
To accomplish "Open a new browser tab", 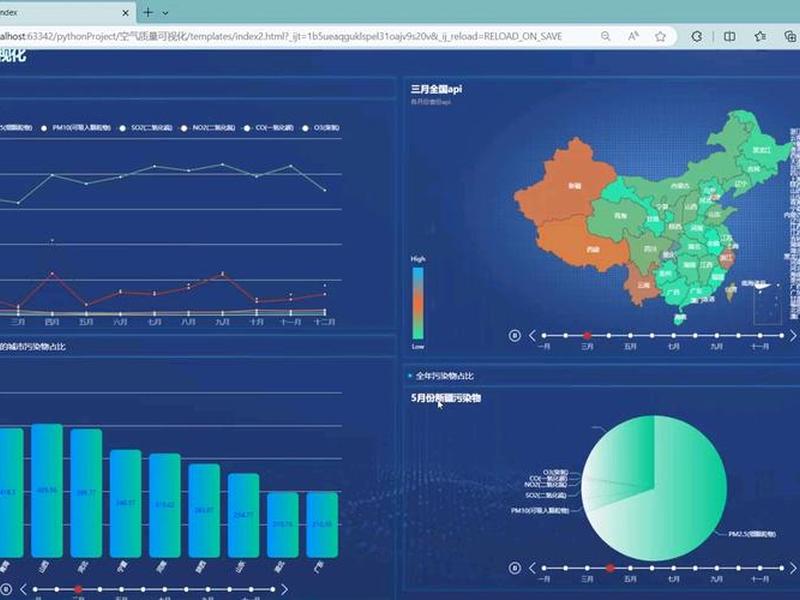I will (x=148, y=13).
